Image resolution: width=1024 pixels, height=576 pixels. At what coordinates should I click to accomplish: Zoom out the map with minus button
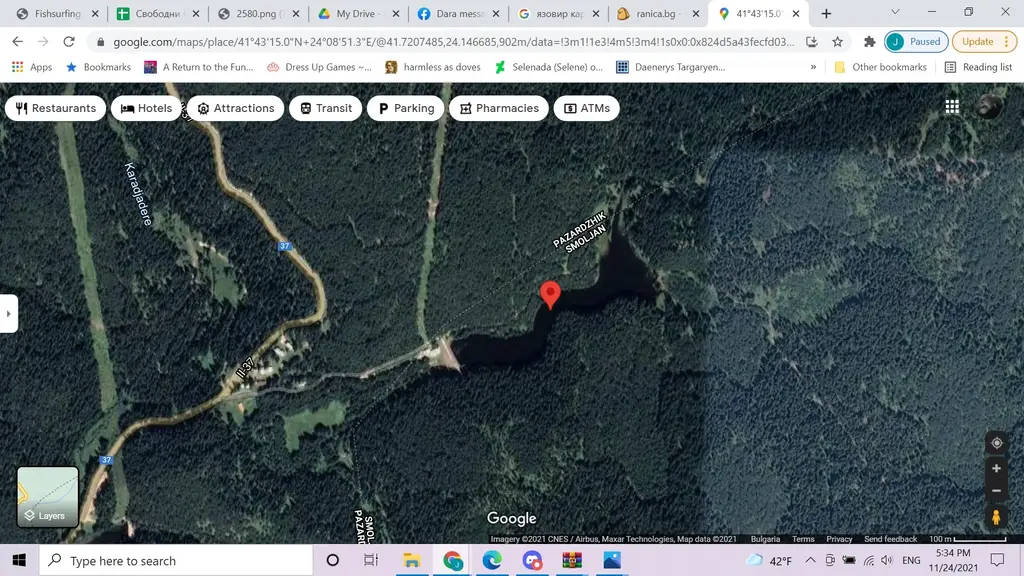(996, 491)
